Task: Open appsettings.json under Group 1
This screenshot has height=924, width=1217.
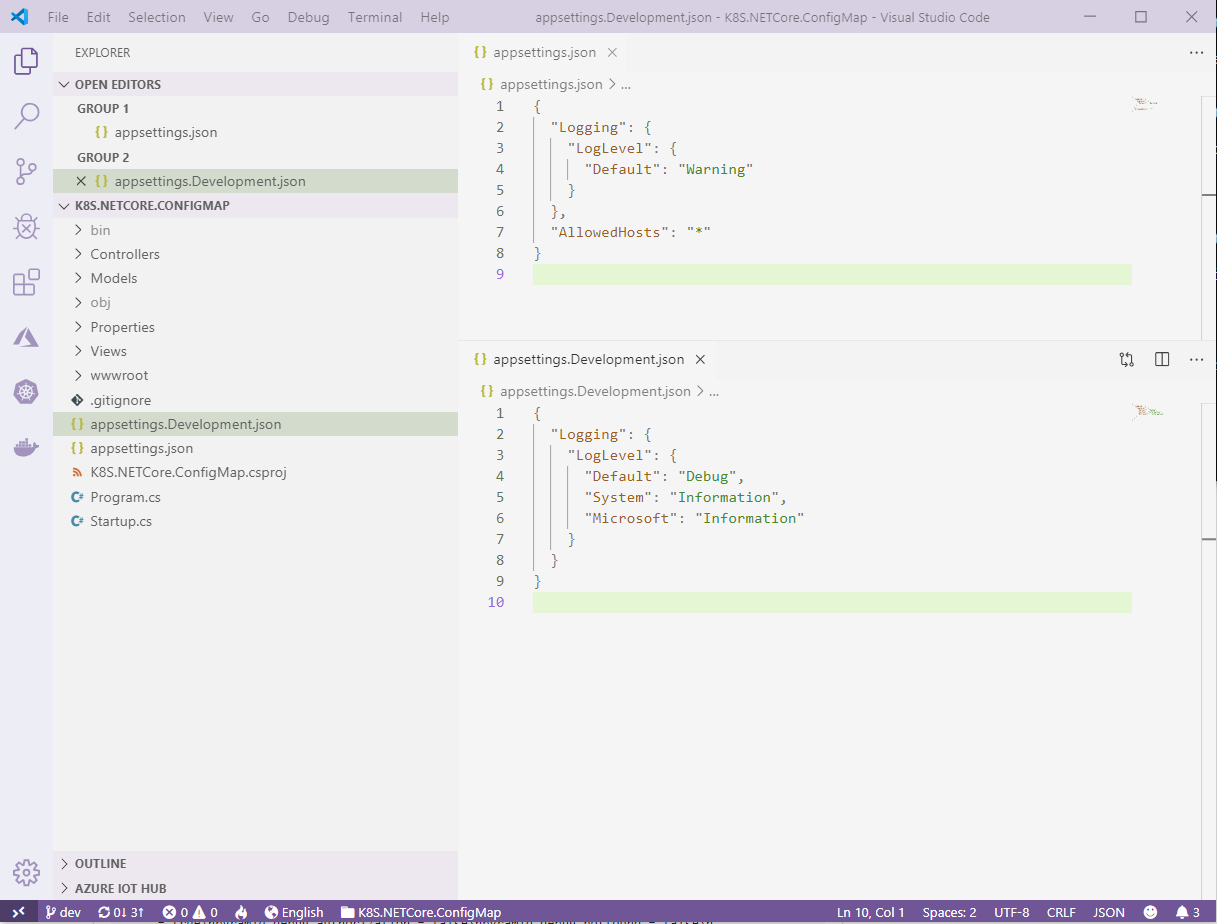Action: [x=255, y=132]
